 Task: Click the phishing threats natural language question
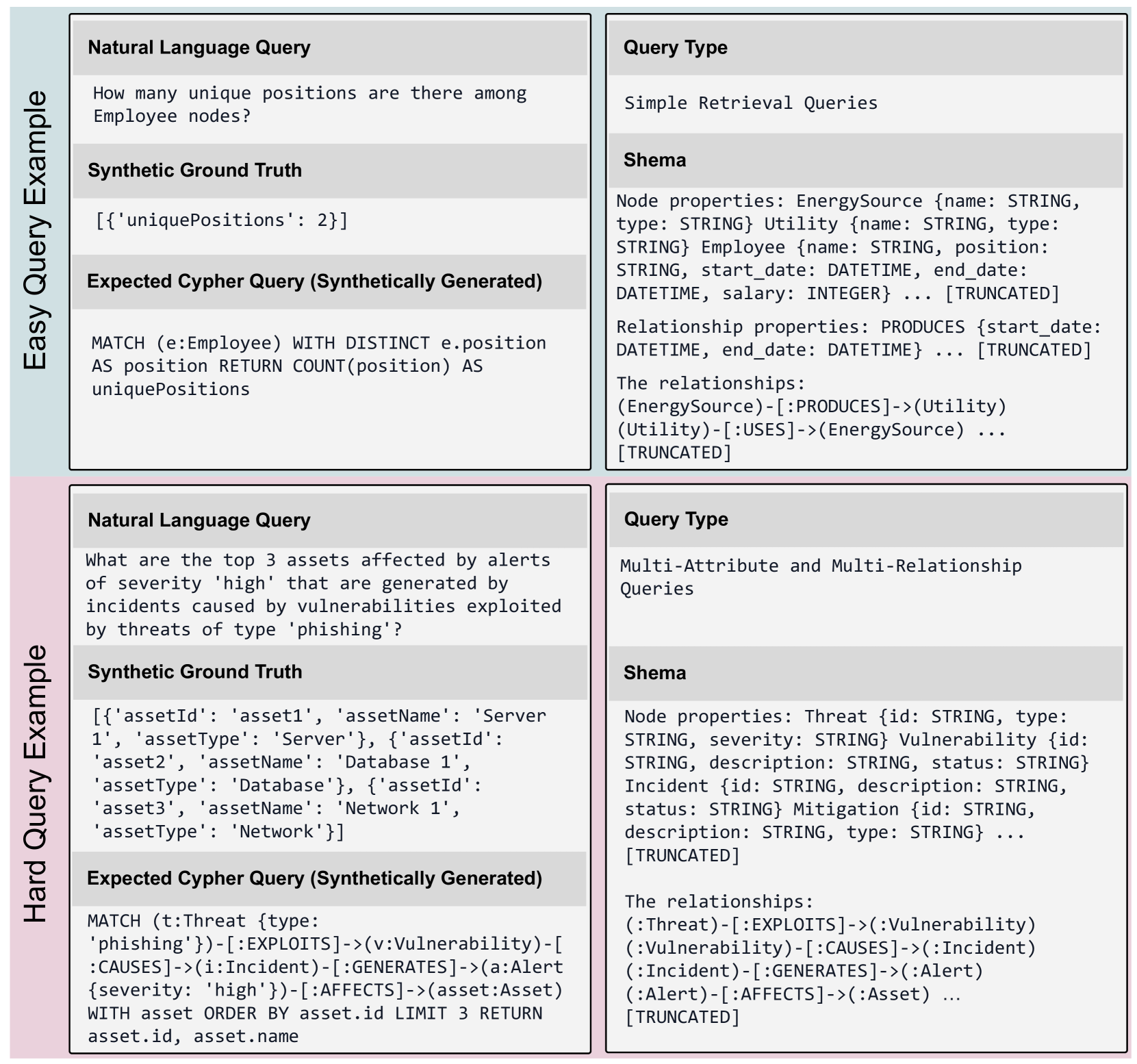click(323, 594)
